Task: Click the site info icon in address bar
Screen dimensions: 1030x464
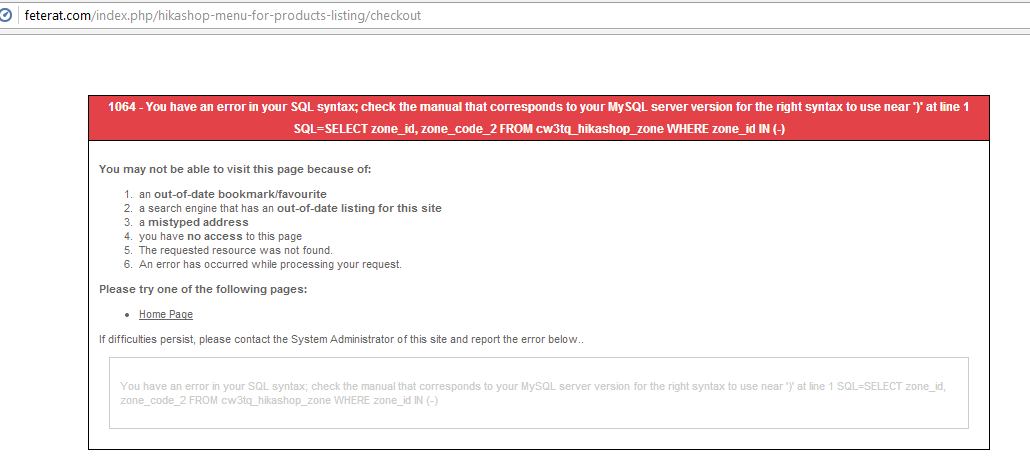Action: (x=6, y=15)
